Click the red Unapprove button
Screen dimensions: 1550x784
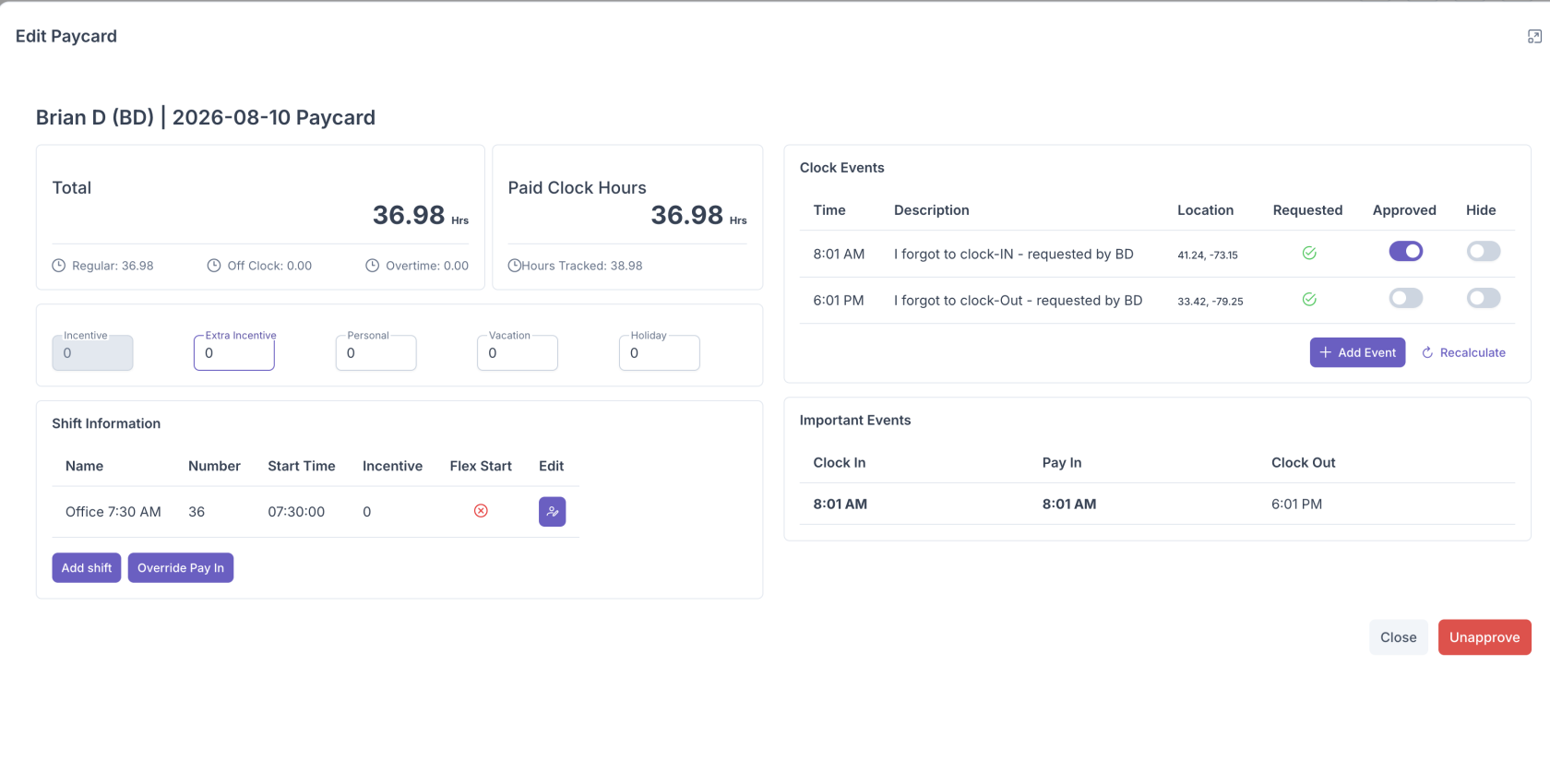click(x=1484, y=637)
